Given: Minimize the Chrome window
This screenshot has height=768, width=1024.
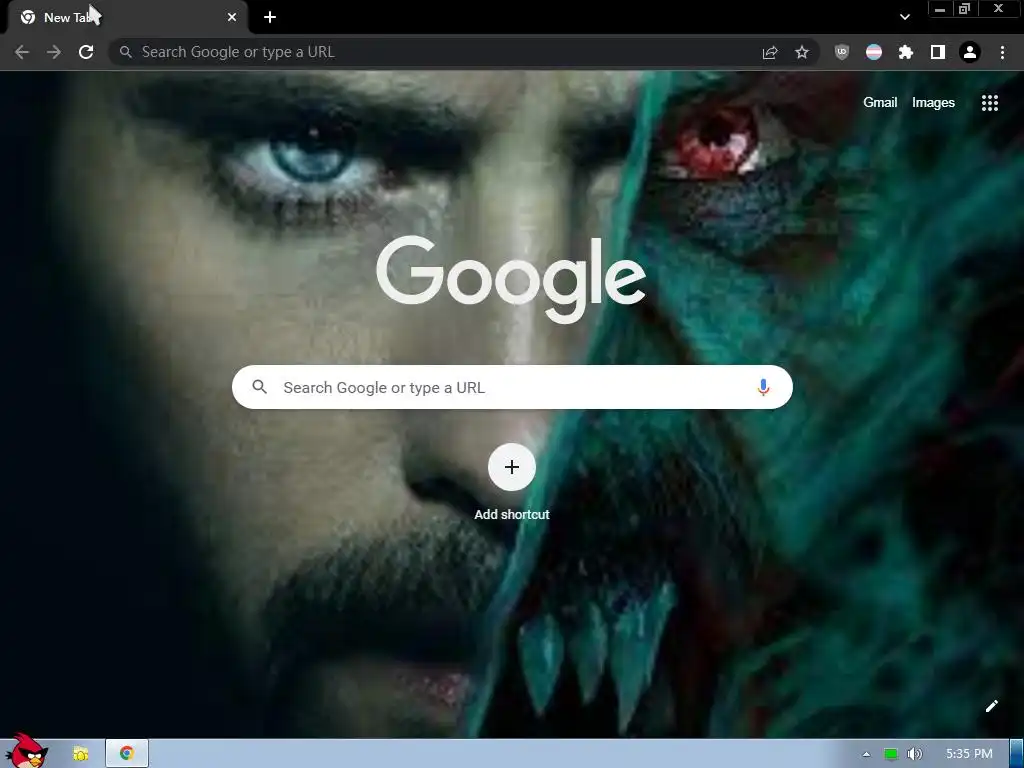Looking at the screenshot, I should [x=940, y=9].
